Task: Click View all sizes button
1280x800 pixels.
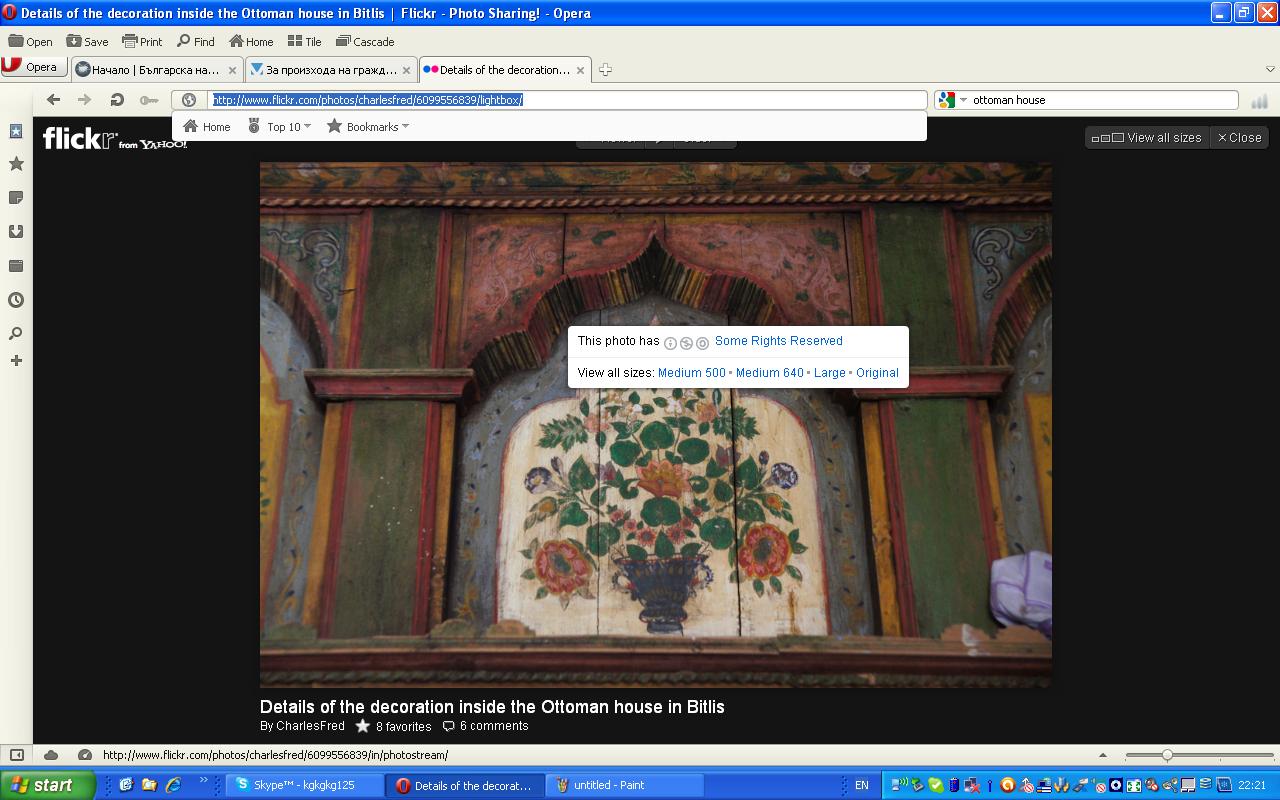Action: (1147, 138)
